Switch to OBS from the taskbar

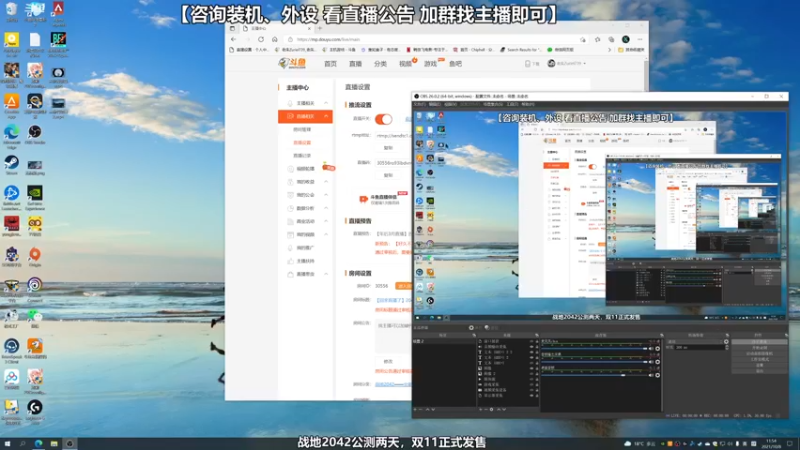[x=69, y=443]
